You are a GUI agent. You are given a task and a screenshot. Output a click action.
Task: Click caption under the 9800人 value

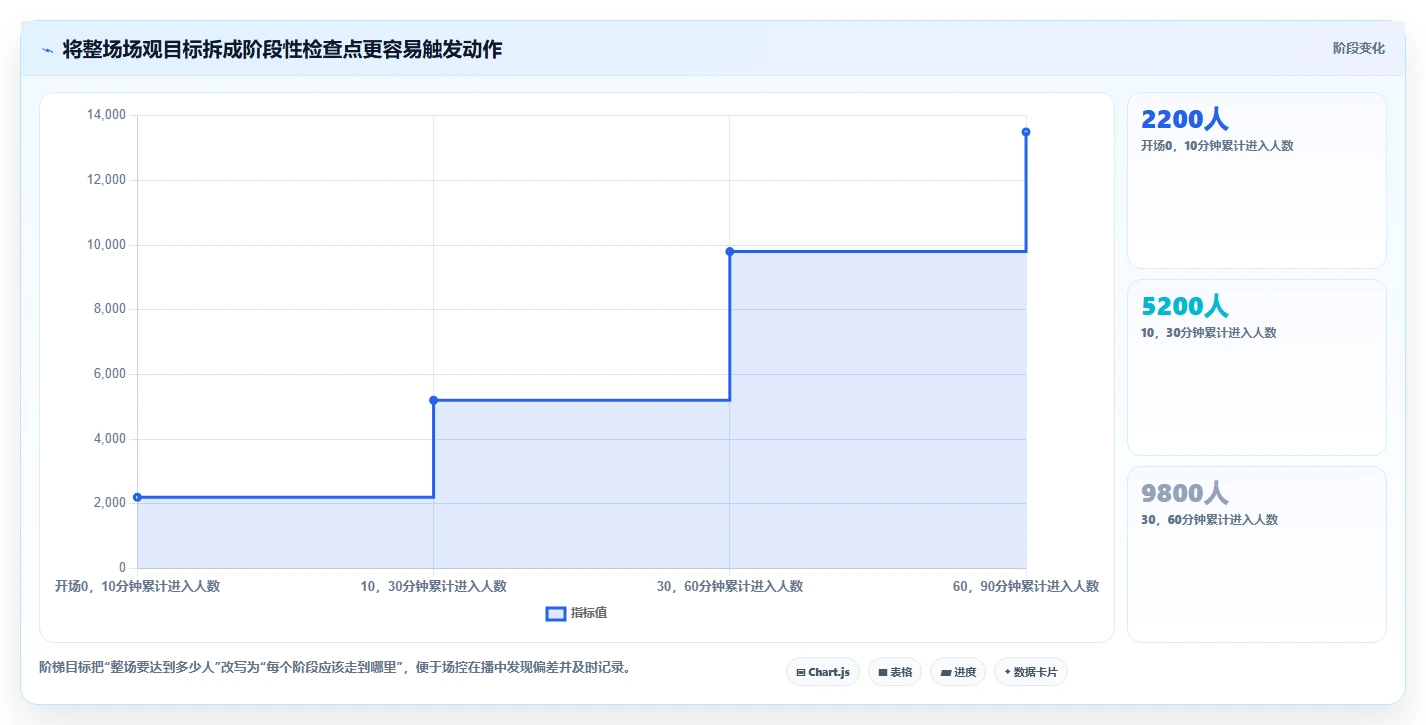1209,520
